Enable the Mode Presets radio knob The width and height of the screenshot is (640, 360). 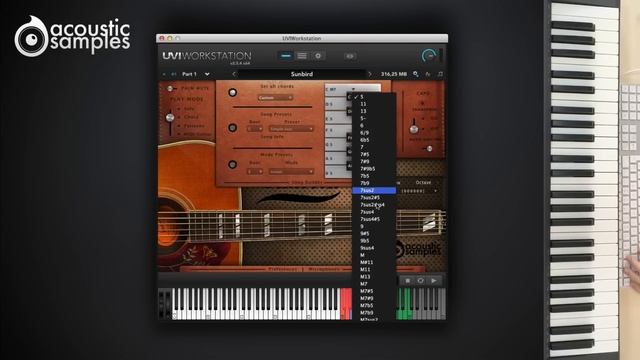coord(232,164)
